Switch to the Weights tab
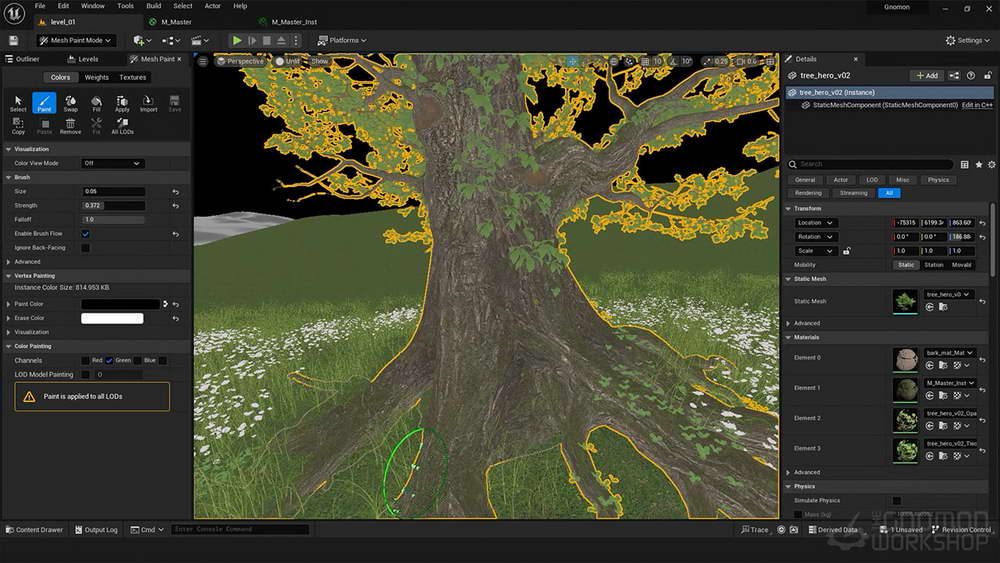1000x563 pixels. pos(96,77)
